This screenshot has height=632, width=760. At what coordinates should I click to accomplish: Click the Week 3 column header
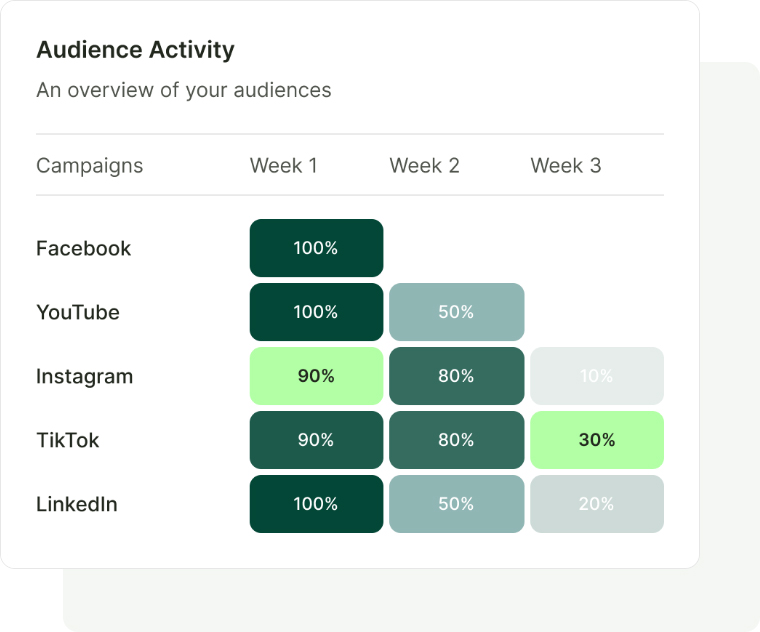point(566,166)
